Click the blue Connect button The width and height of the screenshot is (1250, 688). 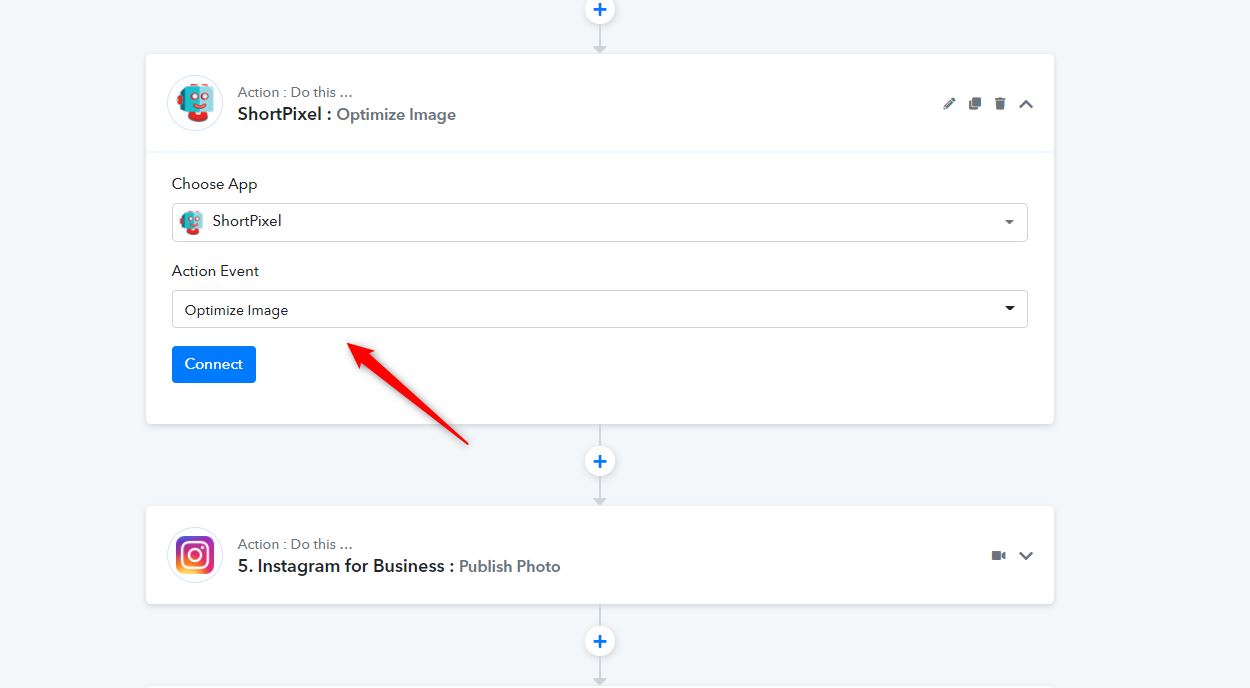click(x=214, y=364)
